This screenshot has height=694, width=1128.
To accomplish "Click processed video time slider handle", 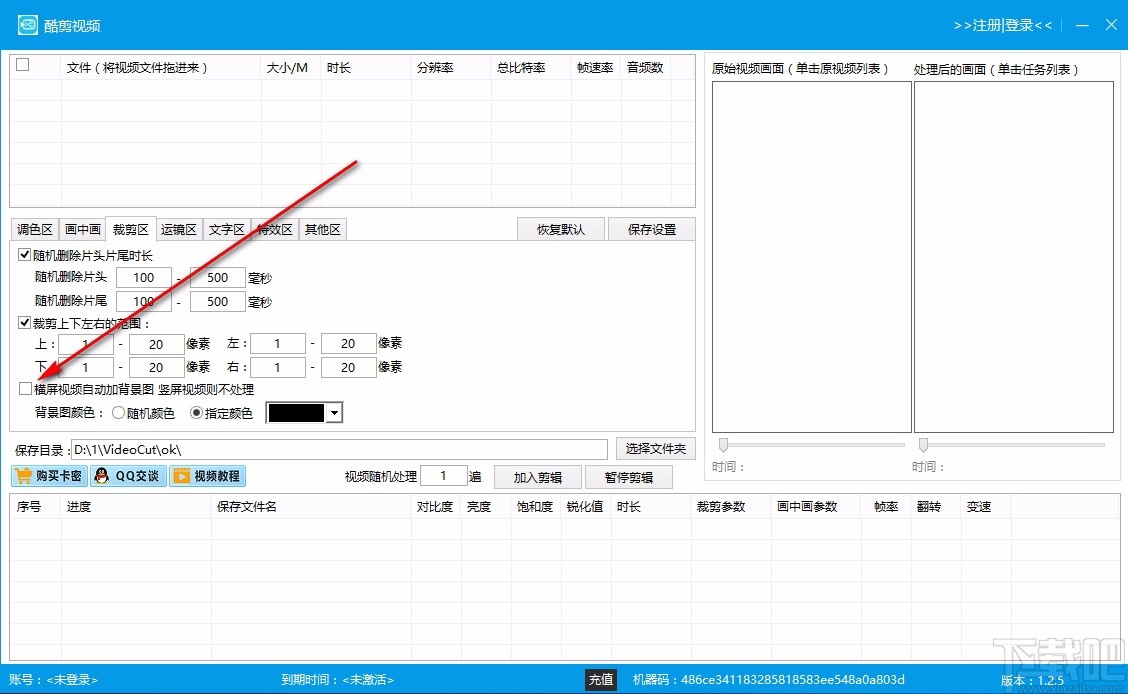I will coord(923,445).
